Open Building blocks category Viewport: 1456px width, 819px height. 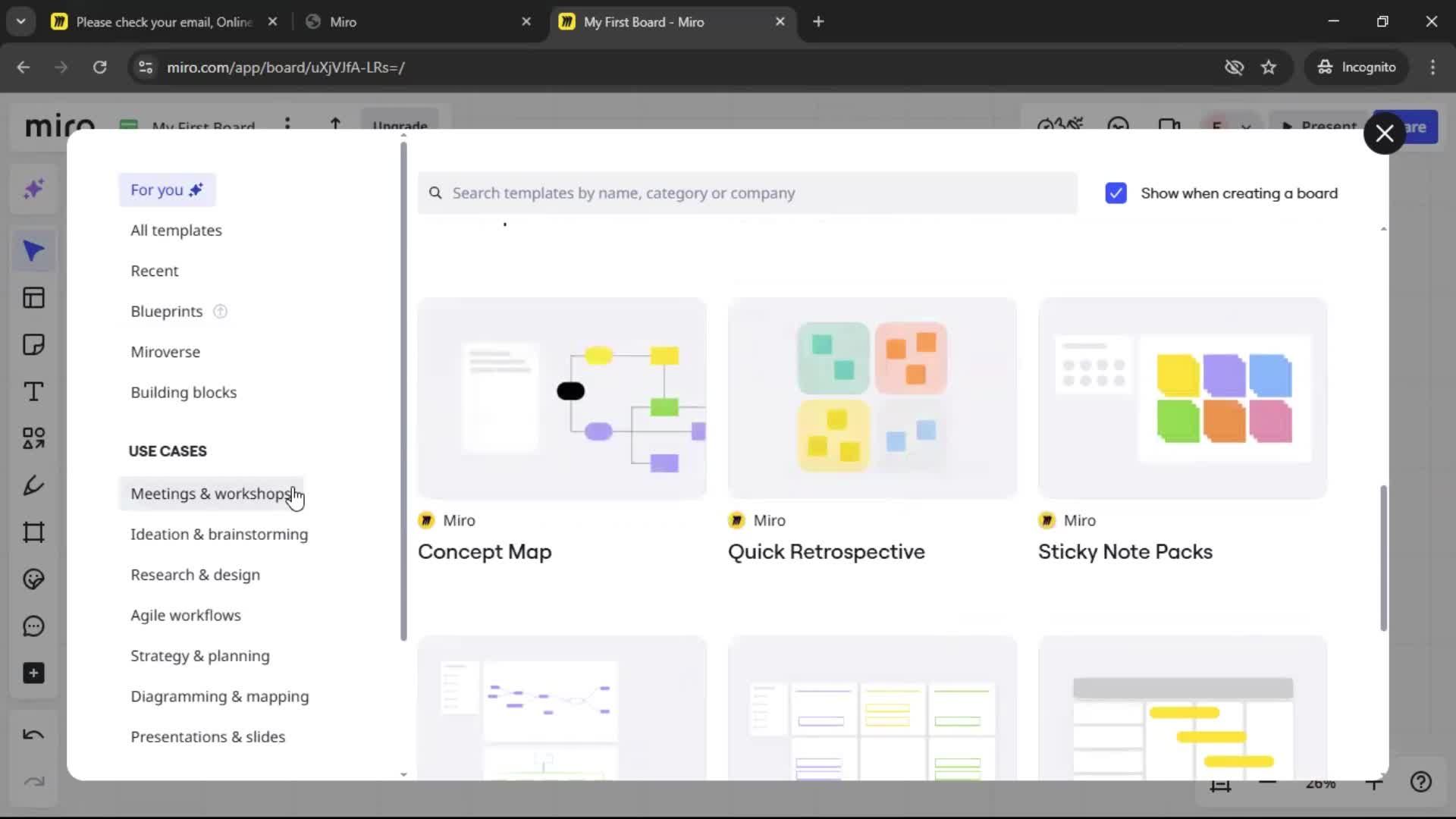pyautogui.click(x=184, y=393)
